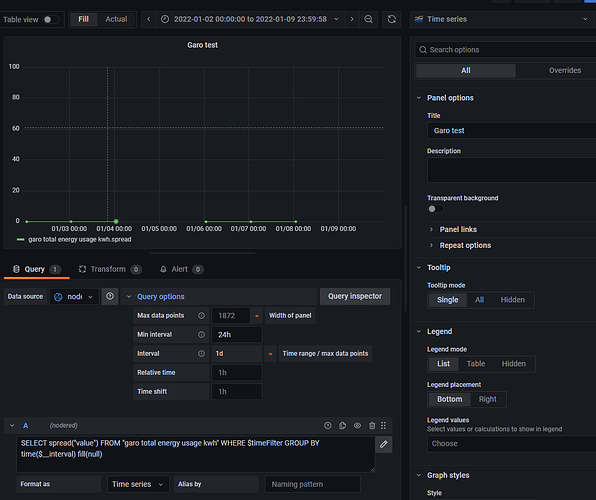The height and width of the screenshot is (500, 596).
Task: Delete query A with trash icon
Action: coord(372,425)
